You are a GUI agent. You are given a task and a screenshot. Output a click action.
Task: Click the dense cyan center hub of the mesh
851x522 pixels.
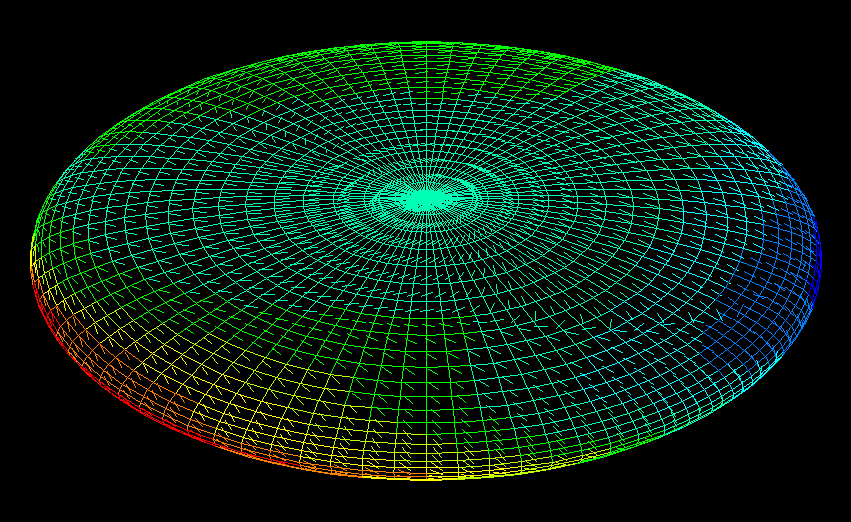pos(425,199)
